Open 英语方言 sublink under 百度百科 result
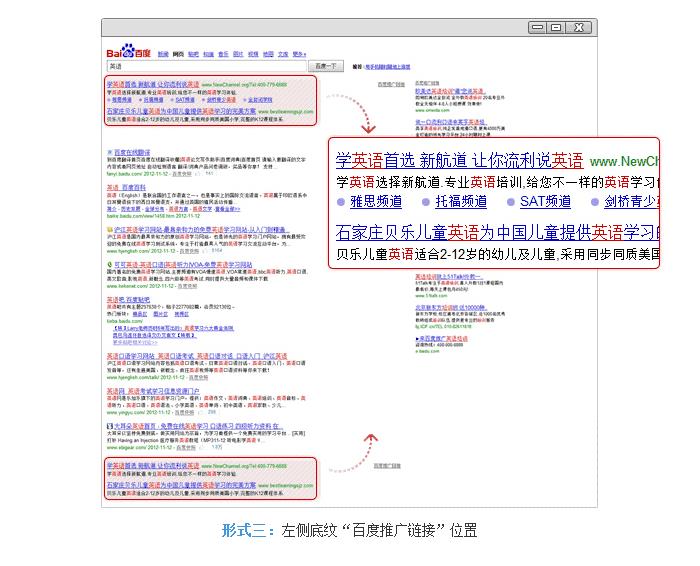Screen dimensions: 700x566 coord(179,209)
